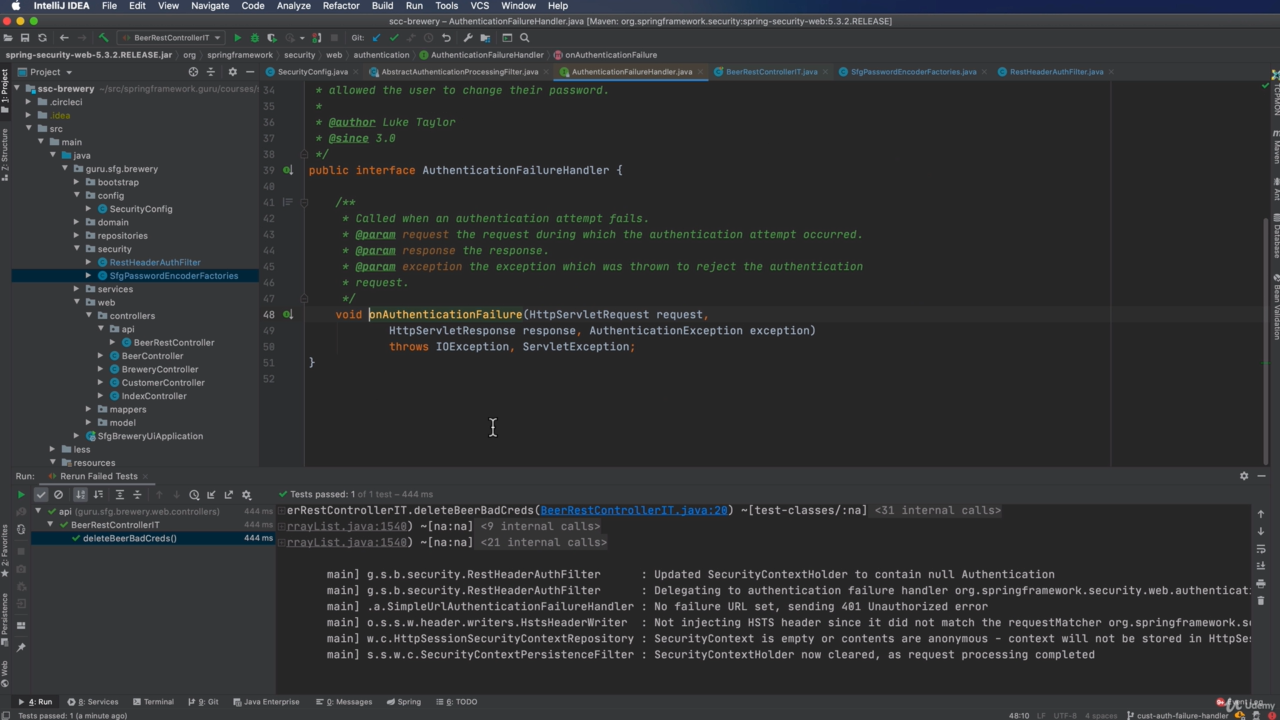Click the Debug bug icon in toolbar

click(x=254, y=38)
